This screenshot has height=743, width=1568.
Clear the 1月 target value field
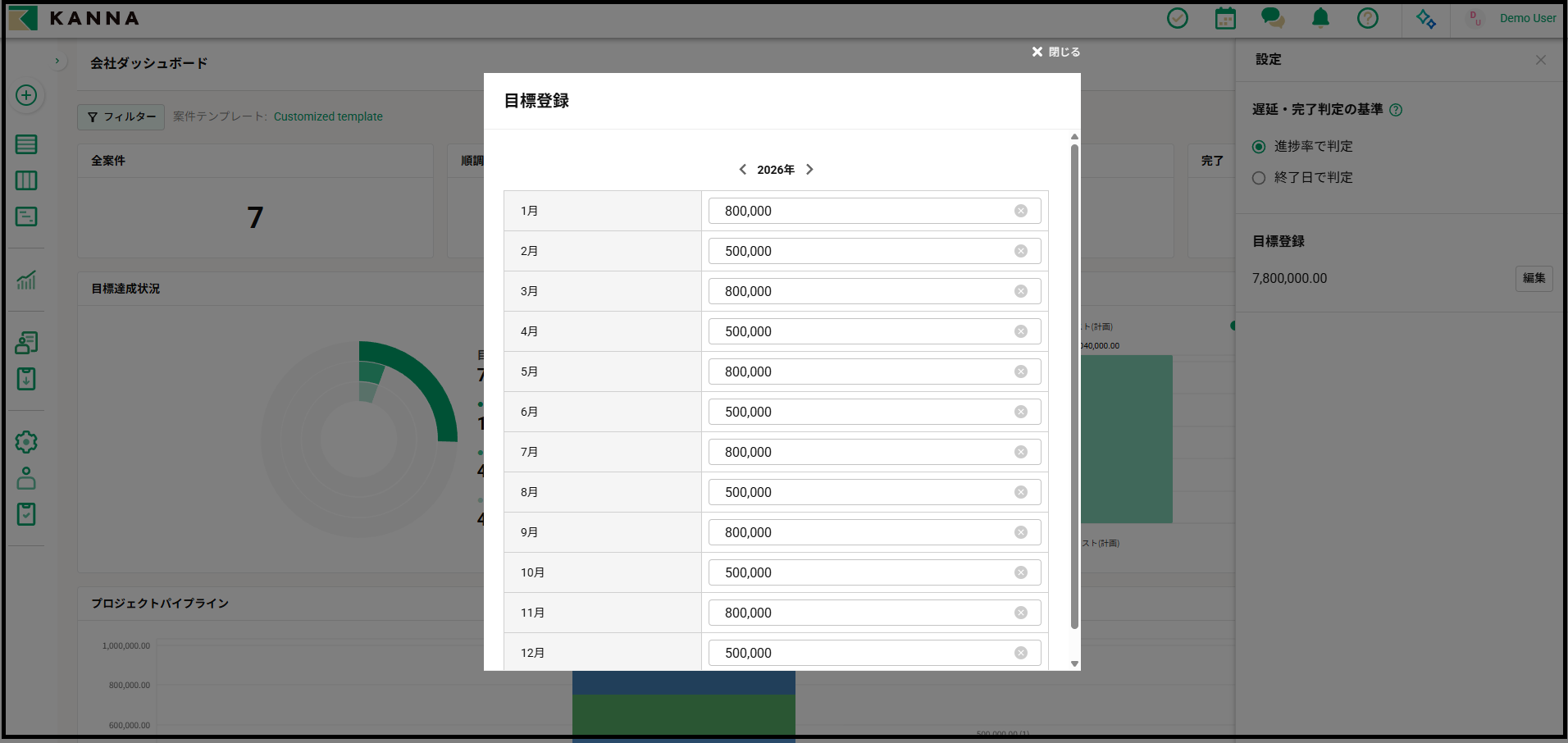click(x=1020, y=211)
